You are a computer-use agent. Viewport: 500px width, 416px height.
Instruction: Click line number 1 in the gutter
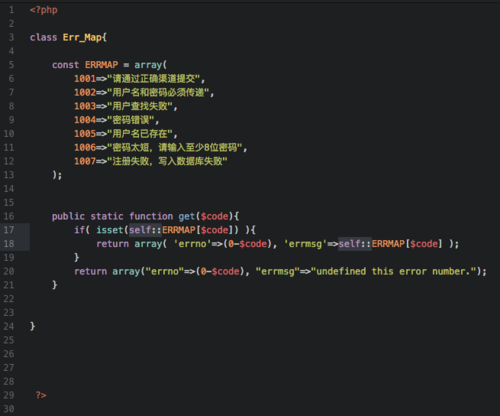point(11,10)
